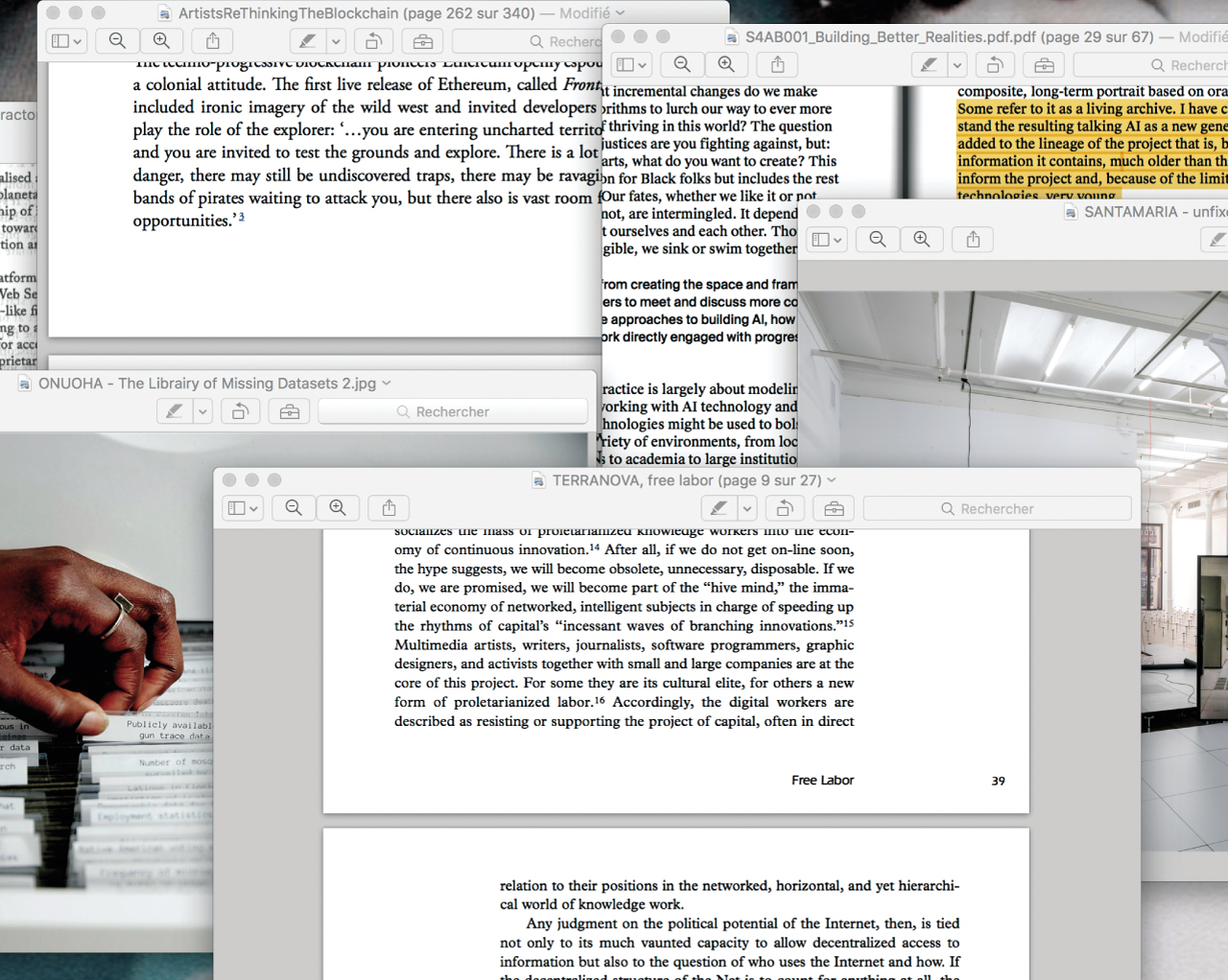Screen dimensions: 1228x980
Task: Zoom out in the SANTAMARIA window
Action: pos(878,240)
